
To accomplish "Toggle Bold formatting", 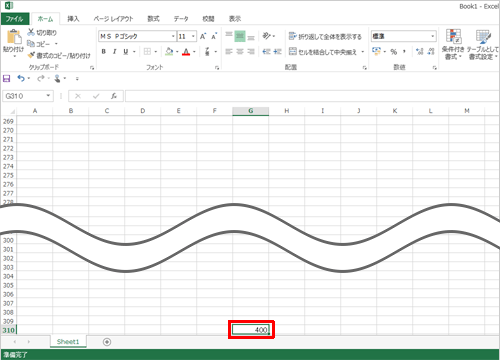I will pyautogui.click(x=104, y=52).
